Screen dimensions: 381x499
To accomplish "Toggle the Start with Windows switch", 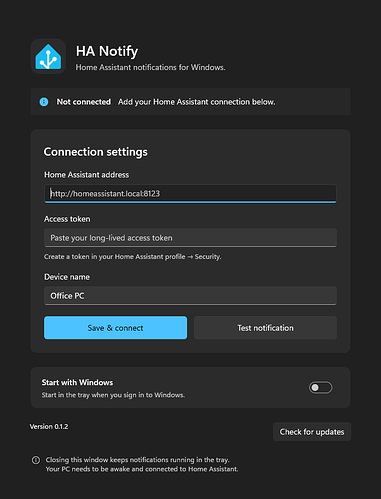I will point(320,387).
